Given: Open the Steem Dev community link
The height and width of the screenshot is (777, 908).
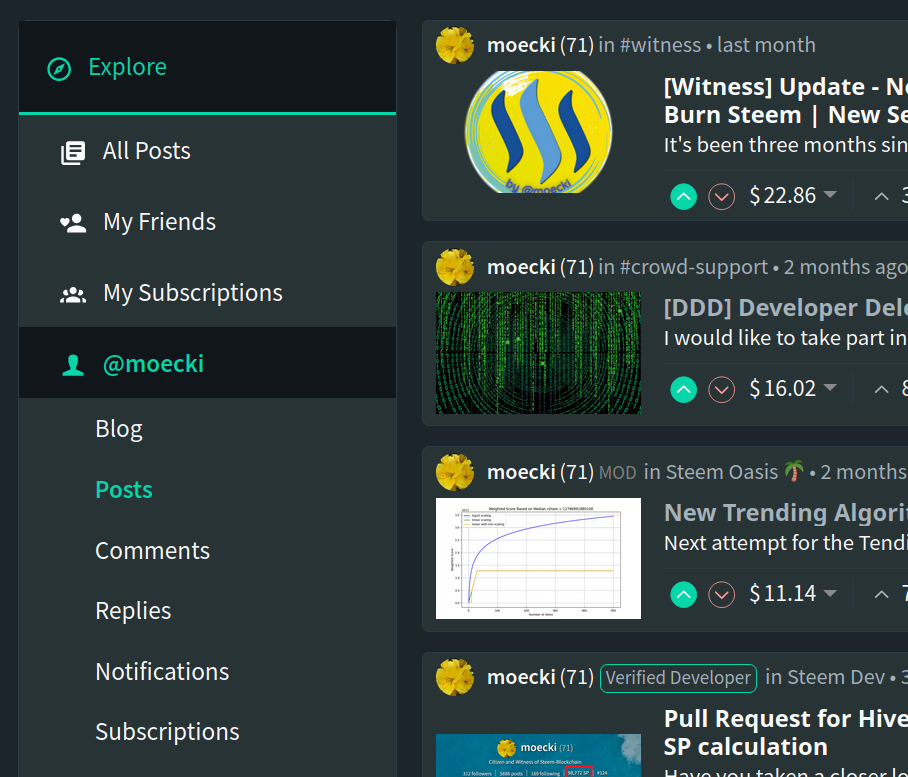Looking at the screenshot, I should click(x=836, y=677).
